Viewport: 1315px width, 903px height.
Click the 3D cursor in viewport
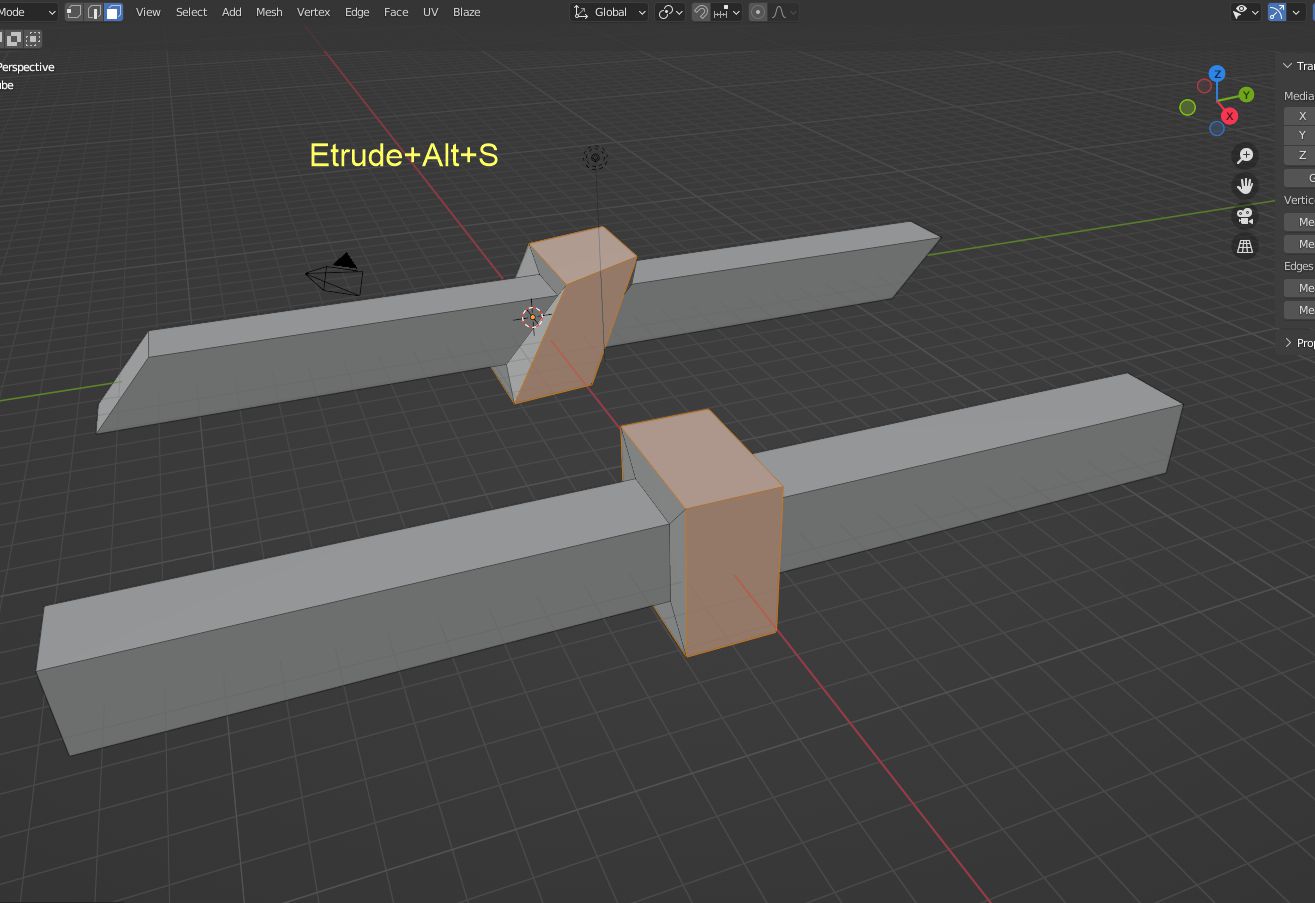coord(533,317)
